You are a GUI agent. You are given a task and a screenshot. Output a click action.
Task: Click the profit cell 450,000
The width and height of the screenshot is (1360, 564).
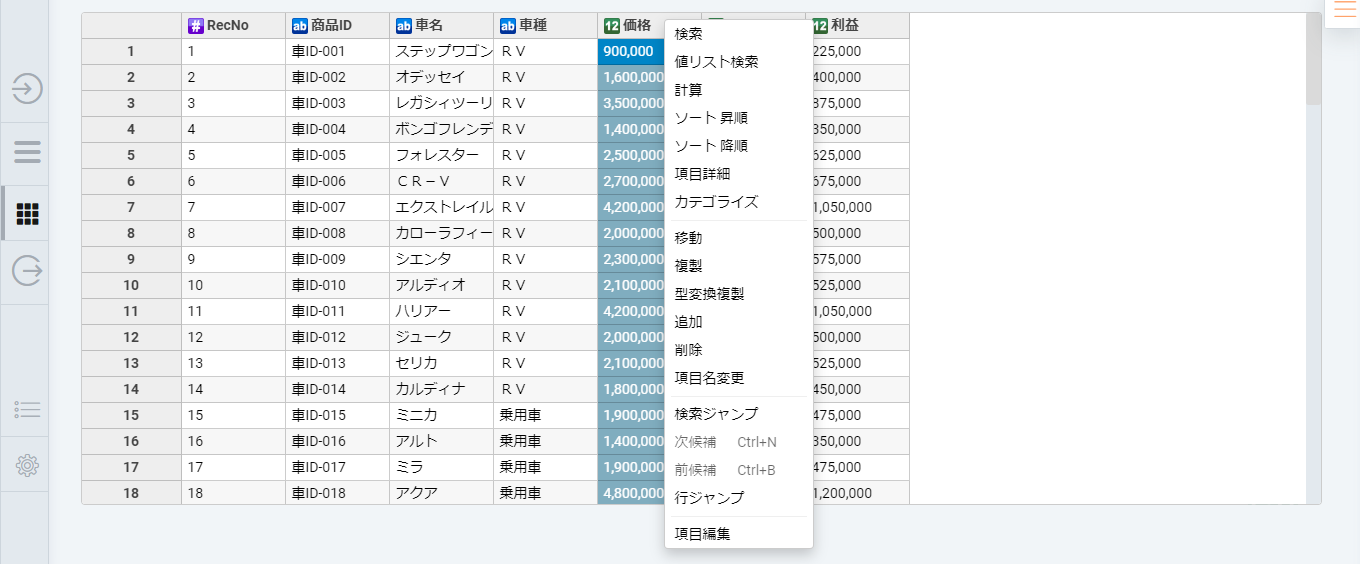(860, 389)
